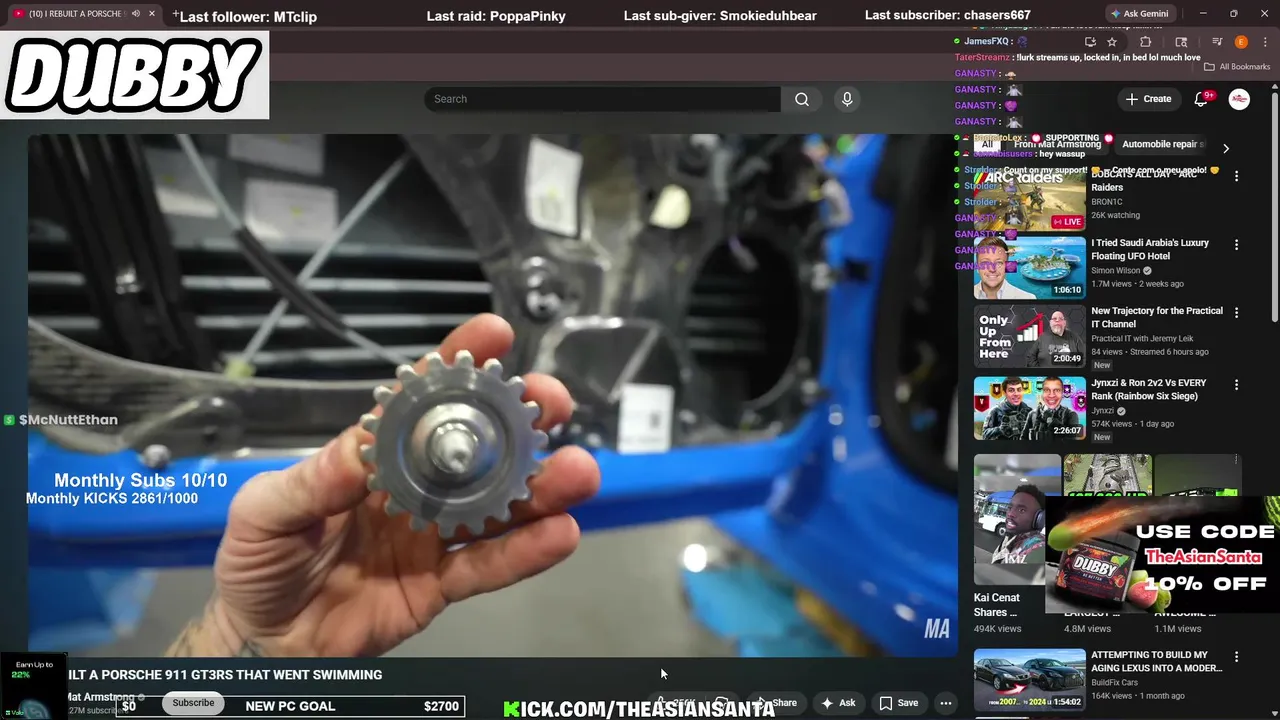Open the Chrome profile E avatar
Image resolution: width=1280 pixels, height=720 pixels.
point(1241,42)
